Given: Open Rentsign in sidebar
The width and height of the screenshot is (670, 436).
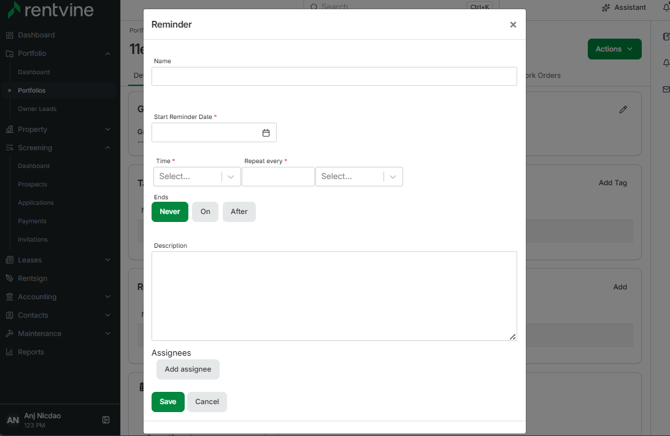Looking at the screenshot, I should pos(32,278).
